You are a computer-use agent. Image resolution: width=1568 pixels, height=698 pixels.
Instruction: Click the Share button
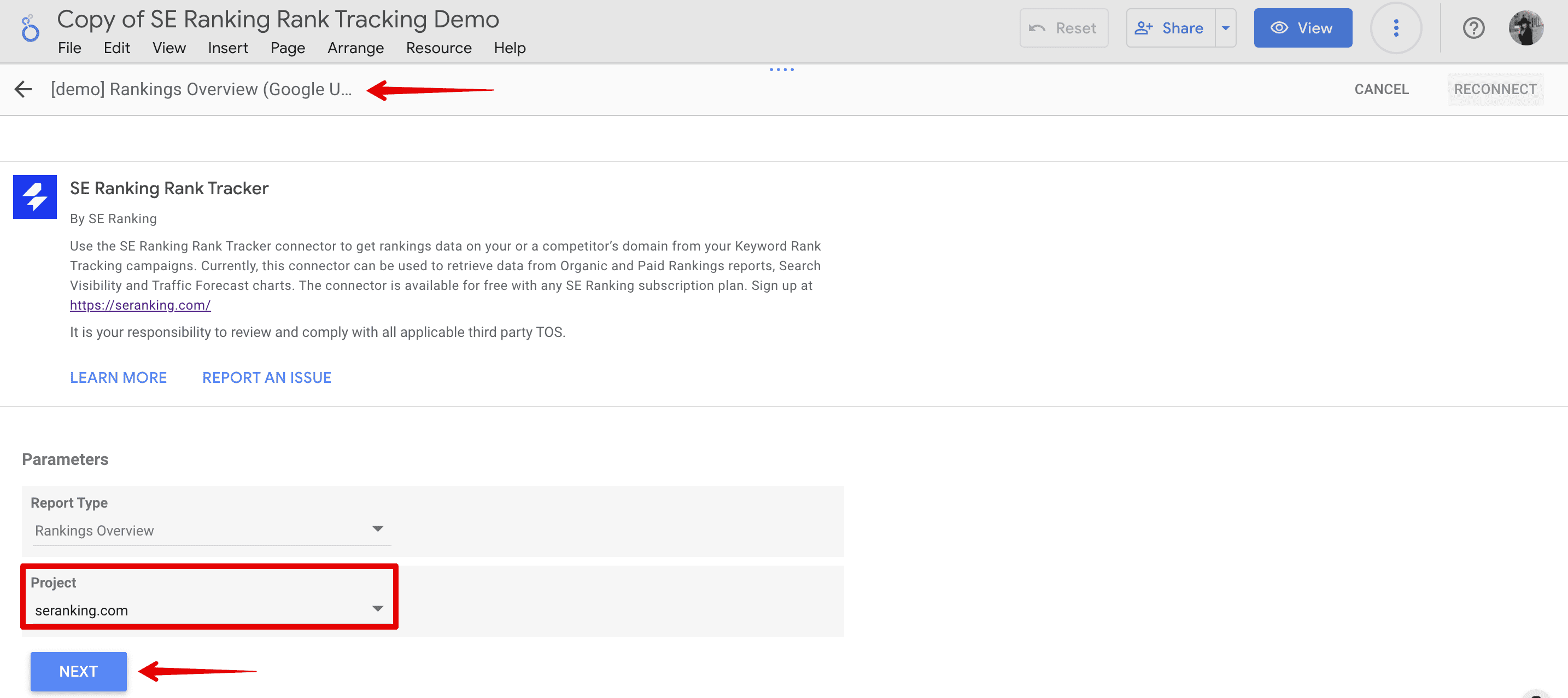(x=1171, y=28)
